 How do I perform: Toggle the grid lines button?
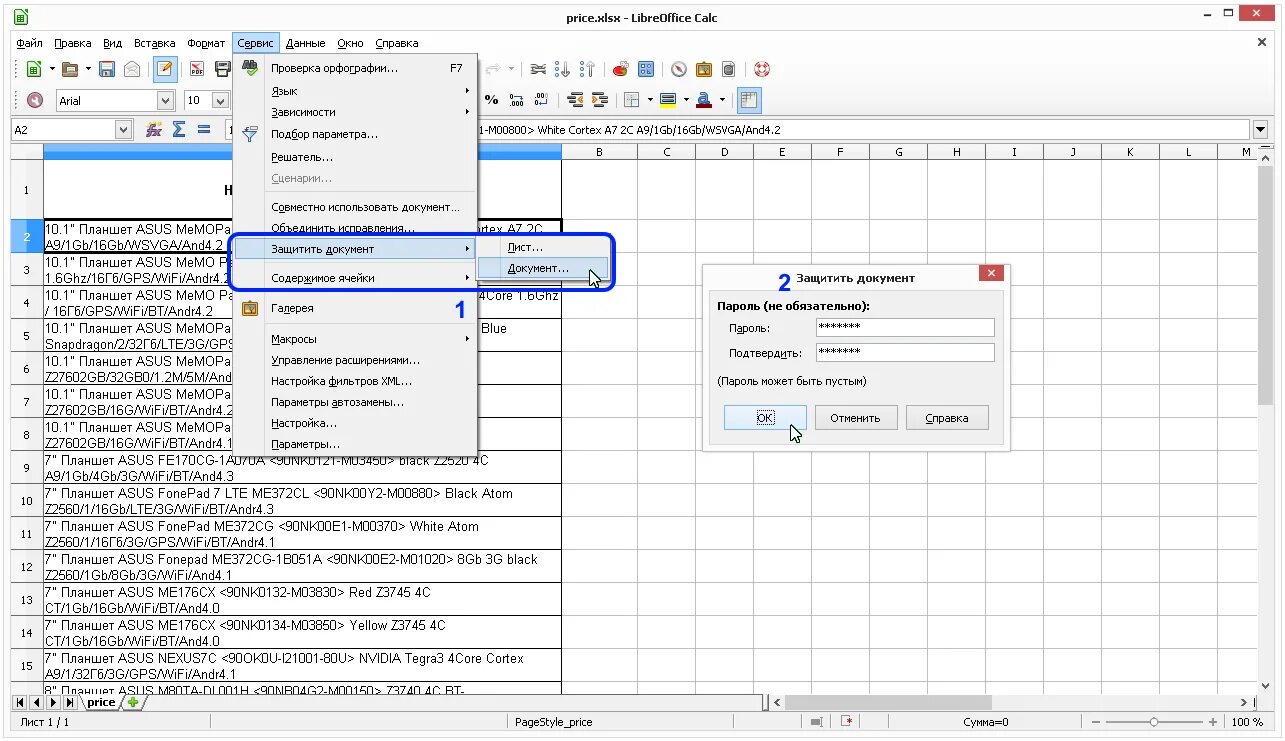pos(749,100)
